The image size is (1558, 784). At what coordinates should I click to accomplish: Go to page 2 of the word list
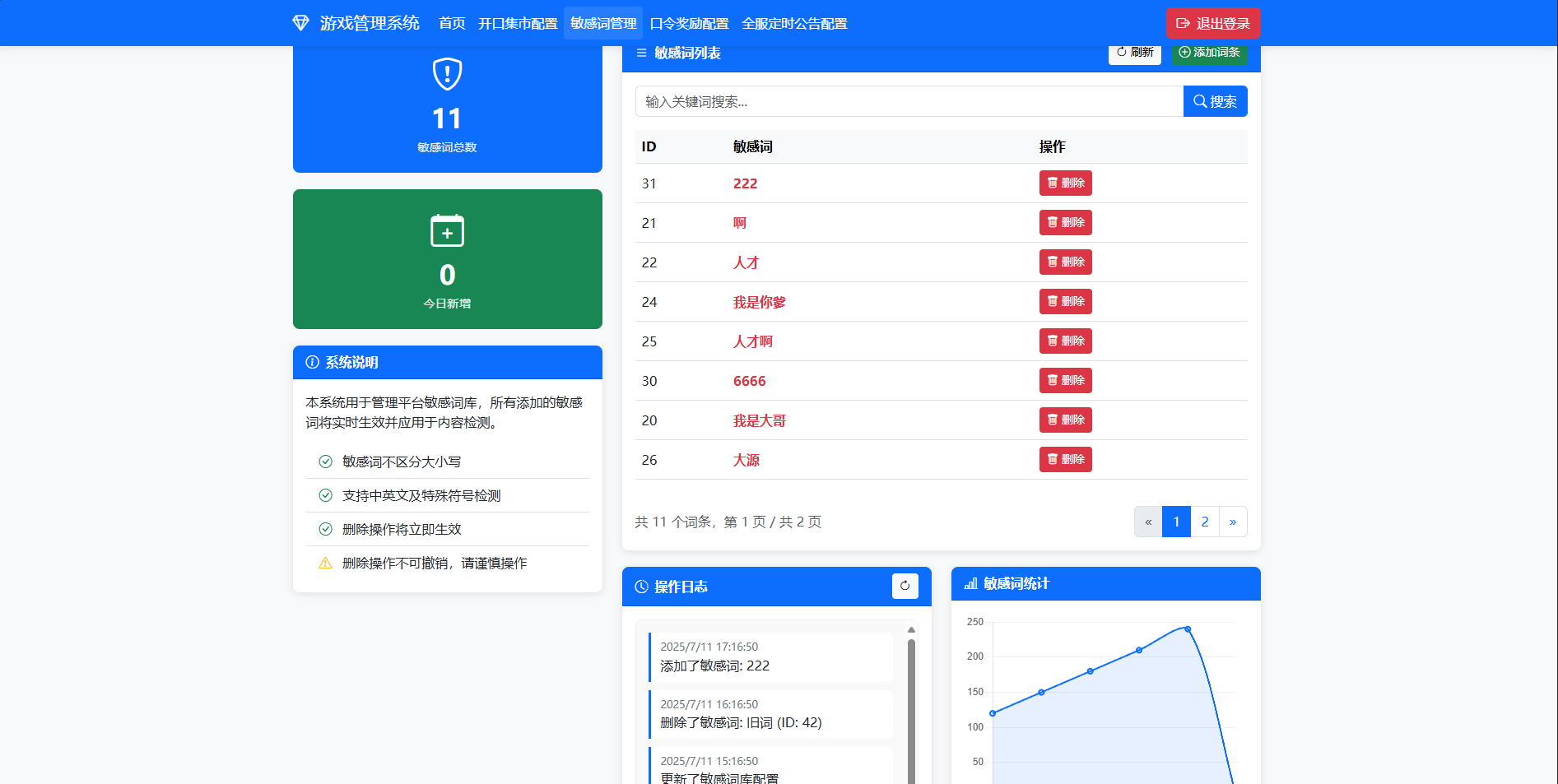click(x=1204, y=522)
